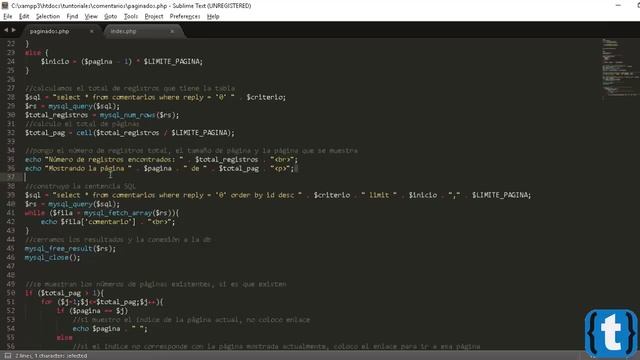Viewport: 640px width, 360px height.
Task: Click line number 46 in the gutter
Action: coord(11,258)
